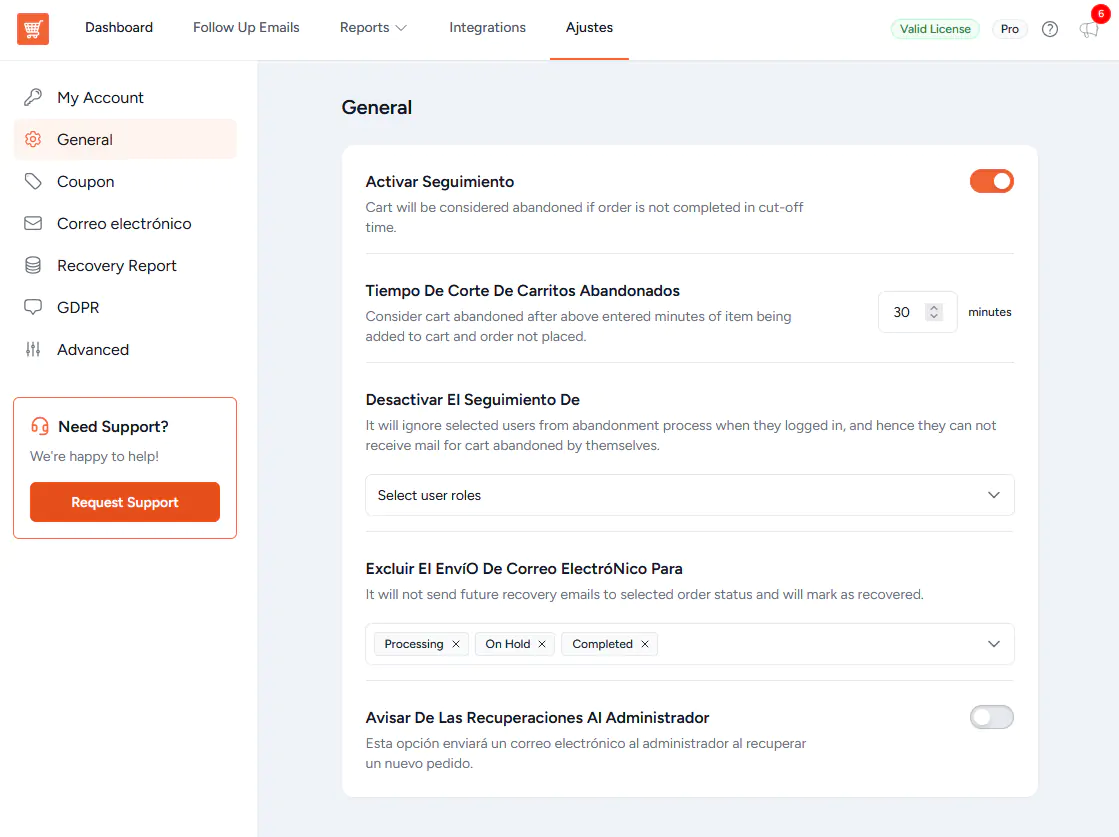Open notifications via the bell icon

(1088, 31)
